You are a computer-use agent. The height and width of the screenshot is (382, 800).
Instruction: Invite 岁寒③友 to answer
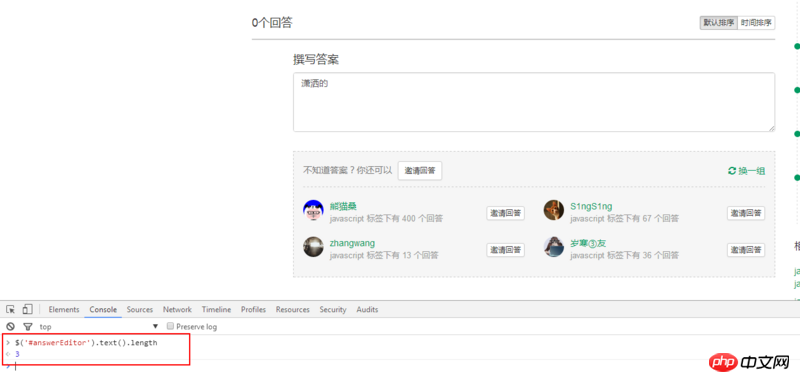click(x=746, y=250)
